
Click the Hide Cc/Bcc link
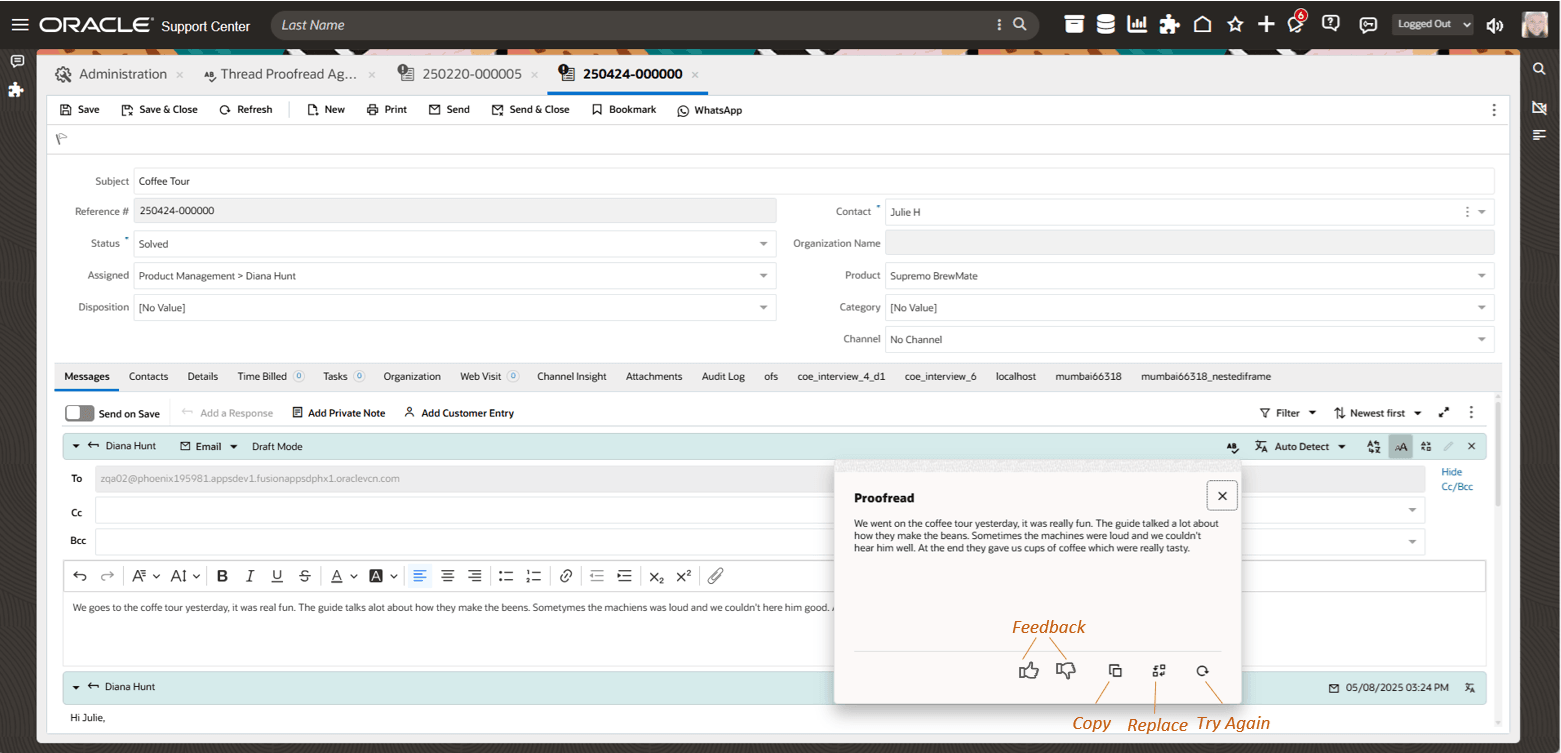[1456, 479]
